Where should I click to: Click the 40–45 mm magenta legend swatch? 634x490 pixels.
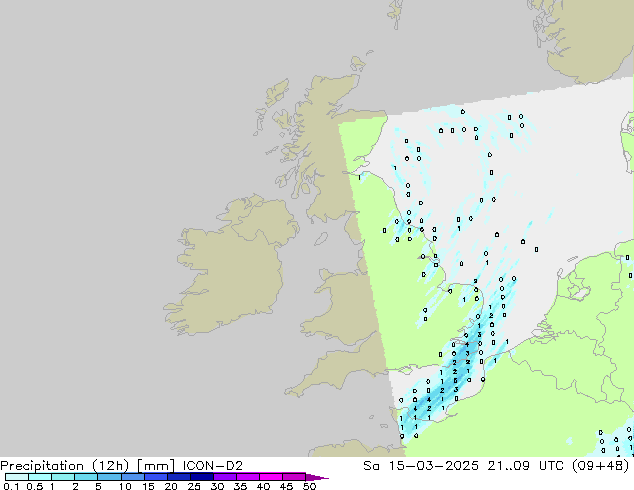[x=271, y=477]
